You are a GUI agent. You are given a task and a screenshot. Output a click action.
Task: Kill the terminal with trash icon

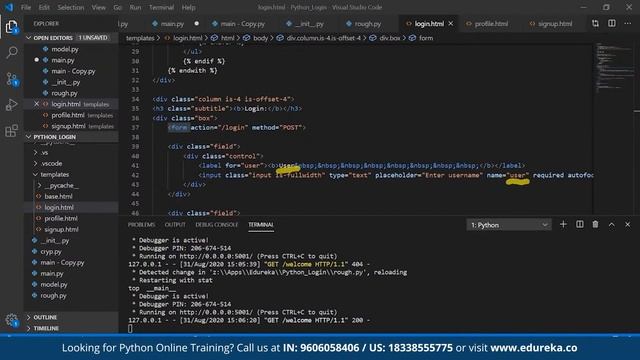tap(596, 224)
